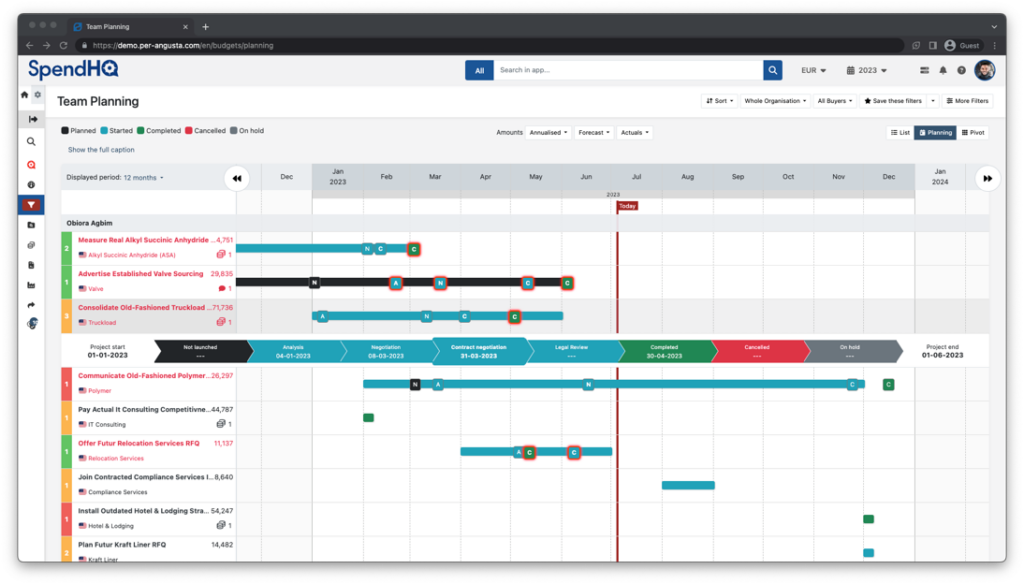This screenshot has height=584, width=1024.
Task: Open the notifications bell icon
Action: point(942,71)
